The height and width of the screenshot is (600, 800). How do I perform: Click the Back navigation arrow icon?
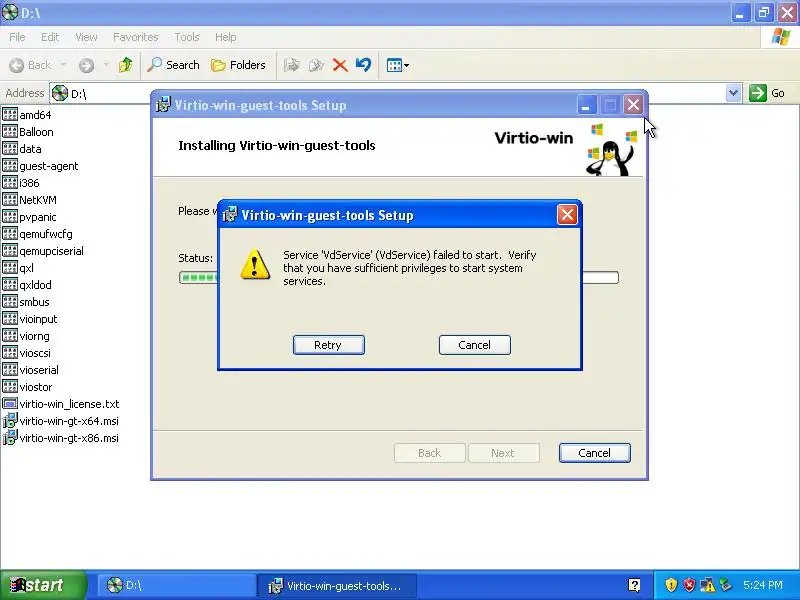(x=16, y=65)
